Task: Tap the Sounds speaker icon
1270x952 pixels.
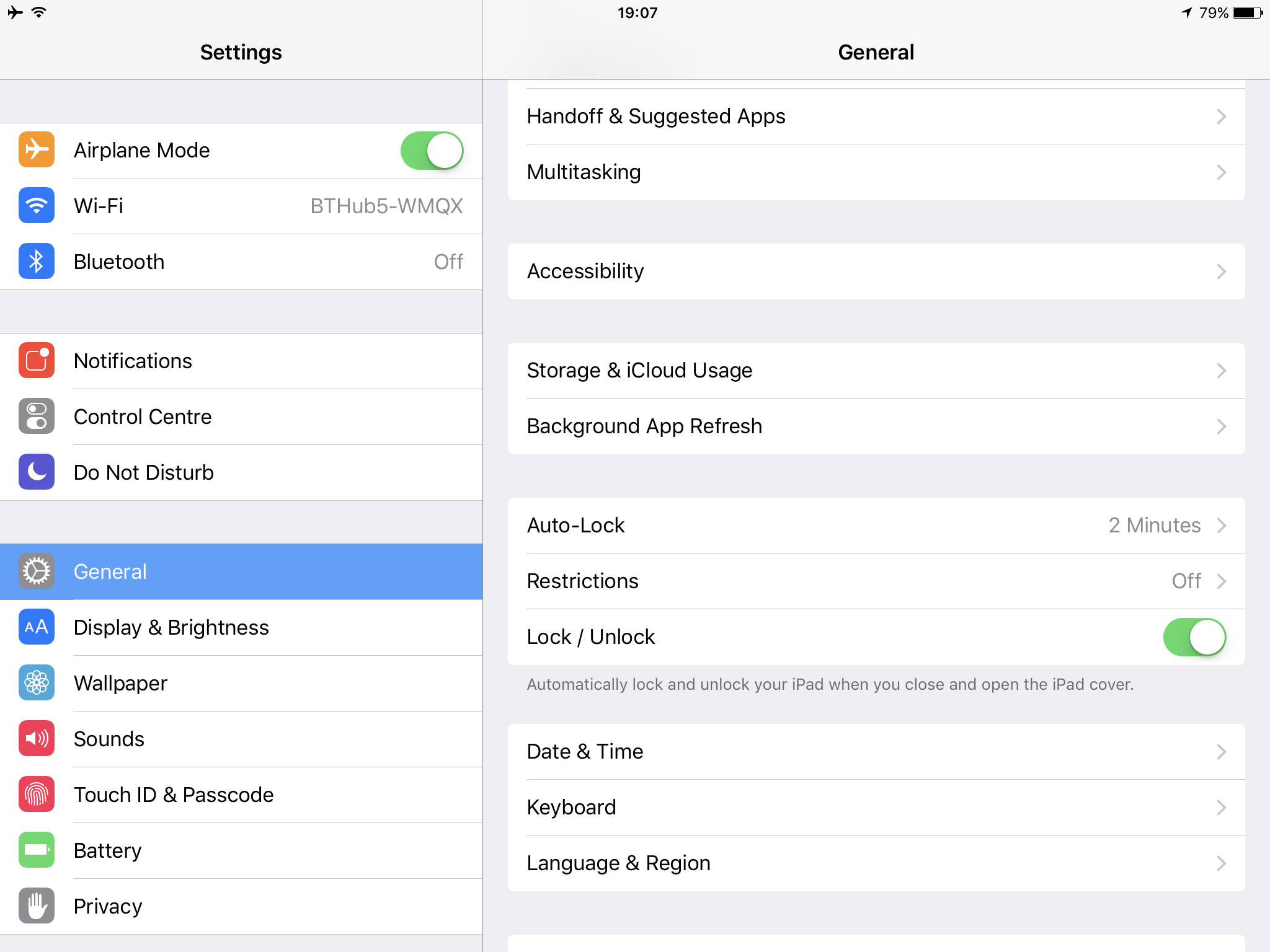Action: [37, 739]
